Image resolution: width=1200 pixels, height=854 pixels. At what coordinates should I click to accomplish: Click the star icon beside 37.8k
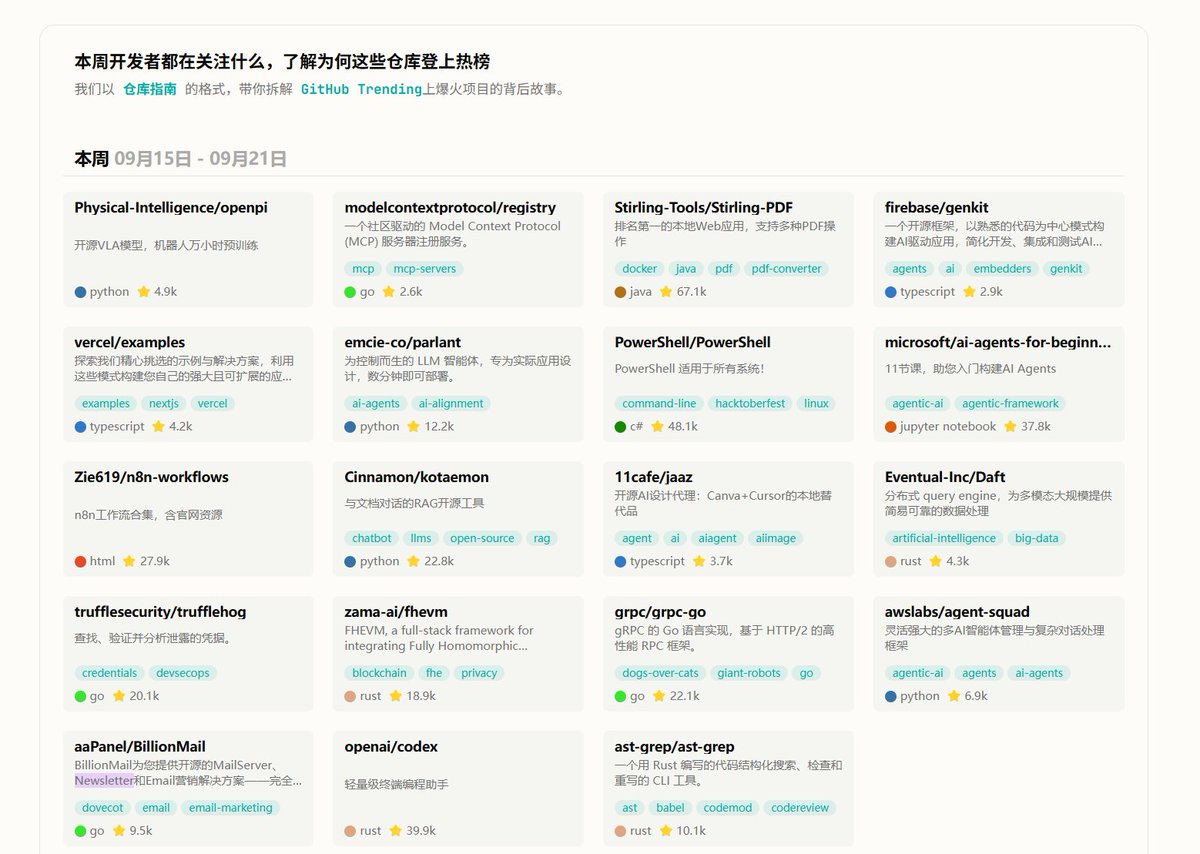click(x=1010, y=427)
